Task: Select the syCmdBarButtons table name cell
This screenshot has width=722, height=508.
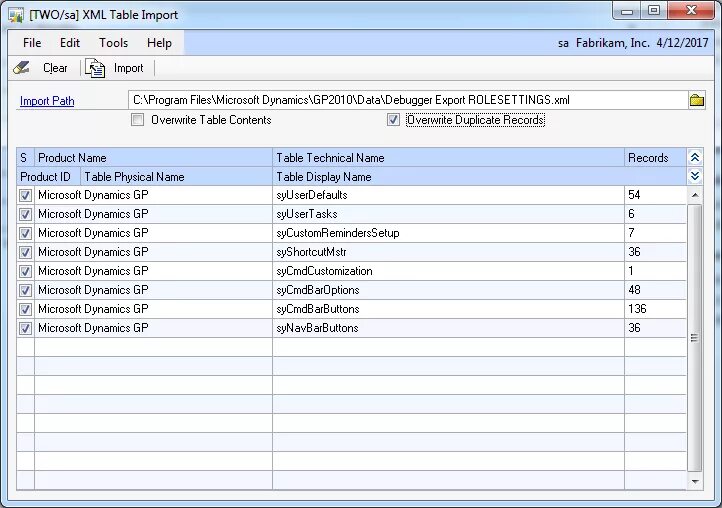Action: tap(448, 309)
